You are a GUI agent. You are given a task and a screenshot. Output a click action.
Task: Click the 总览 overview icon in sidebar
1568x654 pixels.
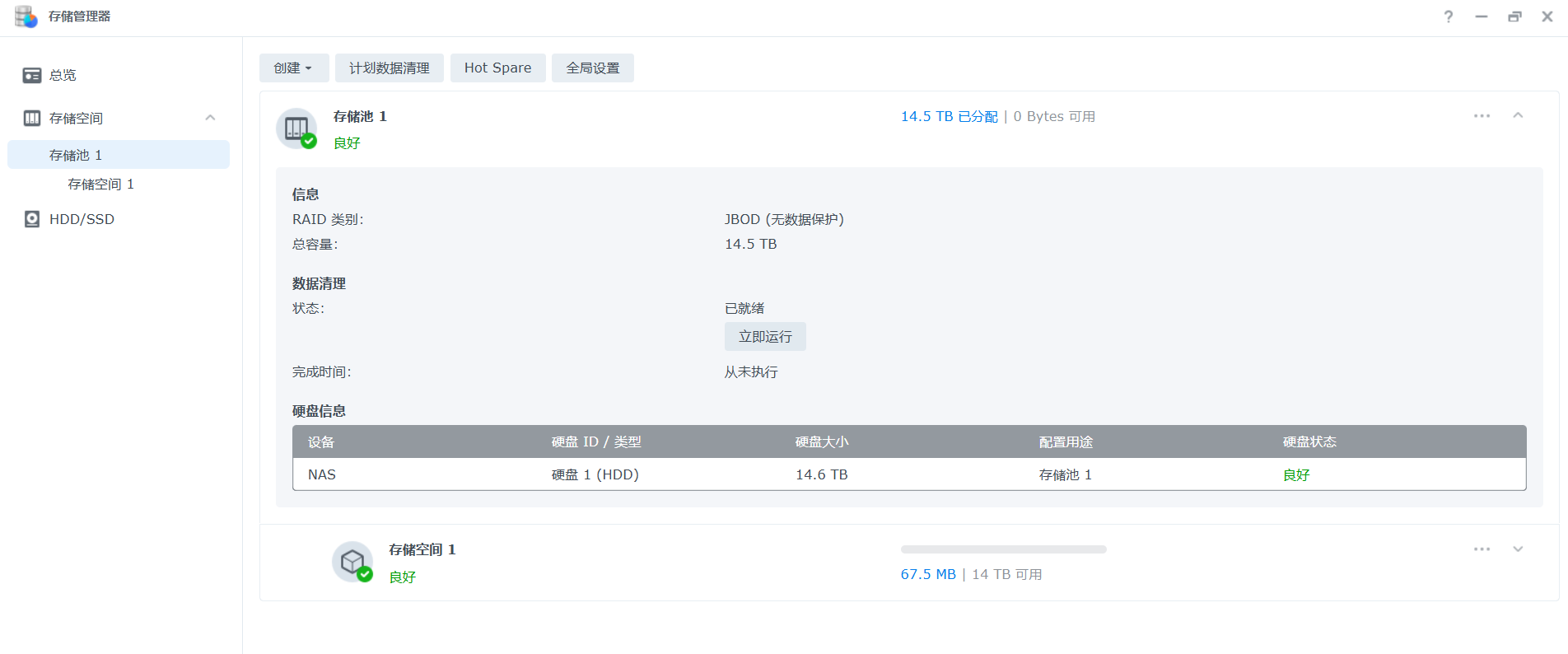32,75
